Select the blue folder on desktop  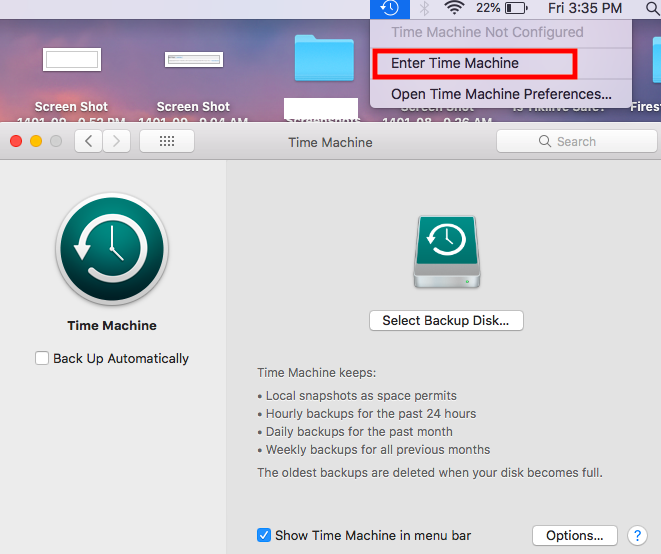324,58
